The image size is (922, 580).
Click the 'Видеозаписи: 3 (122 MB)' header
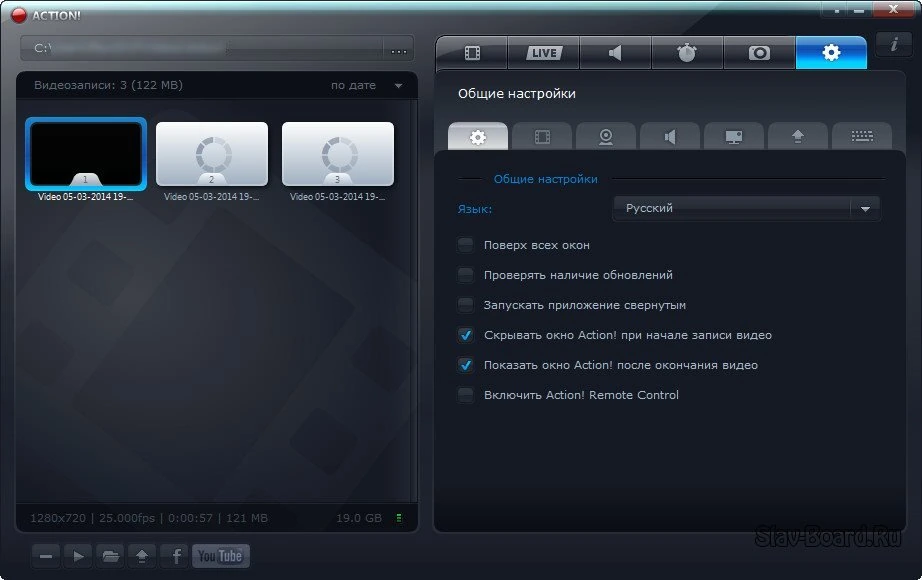point(108,85)
